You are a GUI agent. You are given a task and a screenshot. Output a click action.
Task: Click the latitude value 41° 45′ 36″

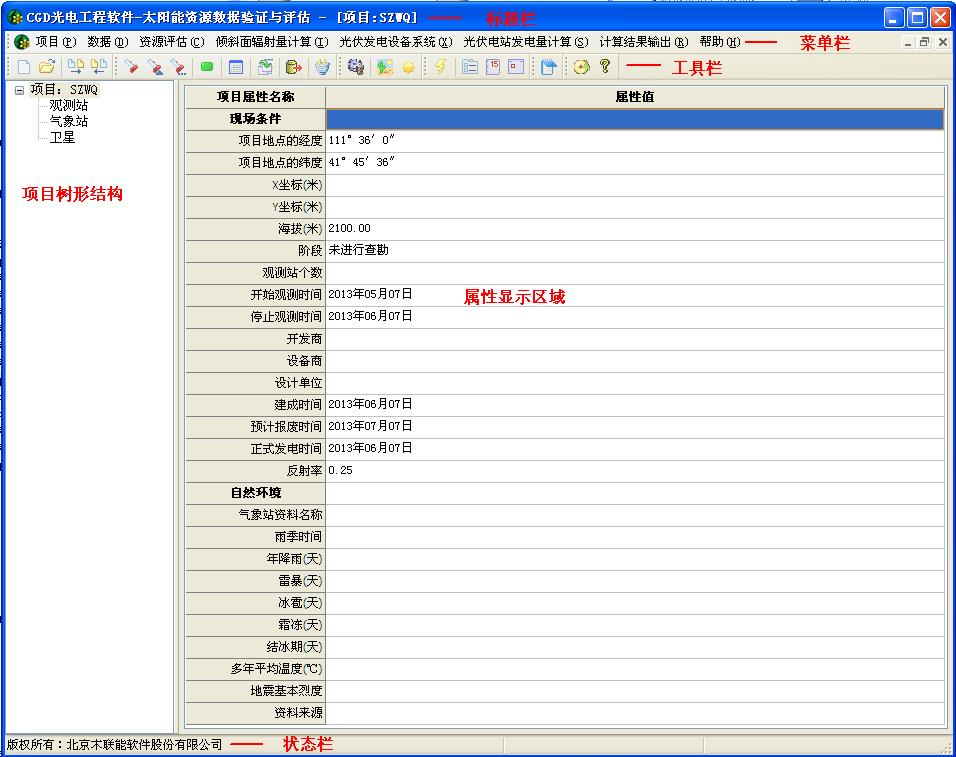(x=362, y=162)
